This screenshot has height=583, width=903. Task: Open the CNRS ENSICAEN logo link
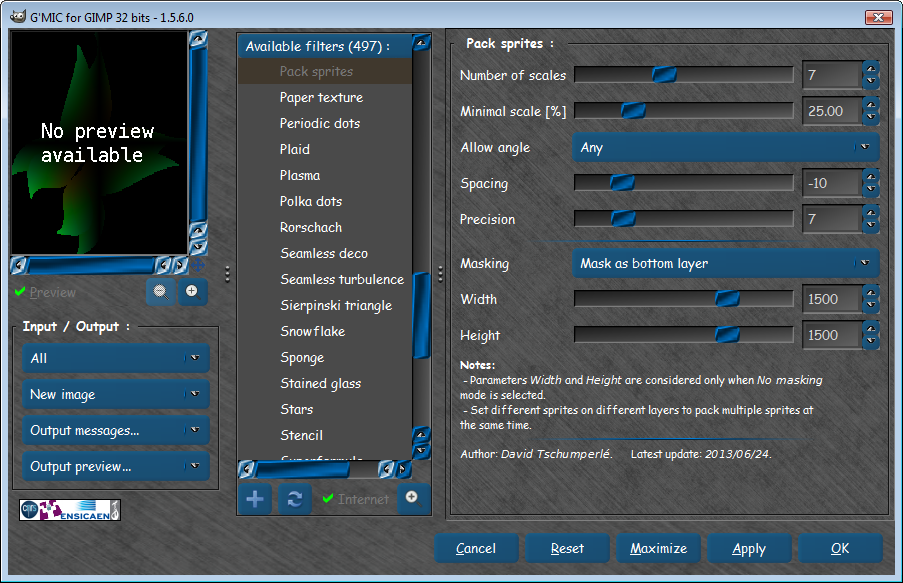[x=70, y=510]
